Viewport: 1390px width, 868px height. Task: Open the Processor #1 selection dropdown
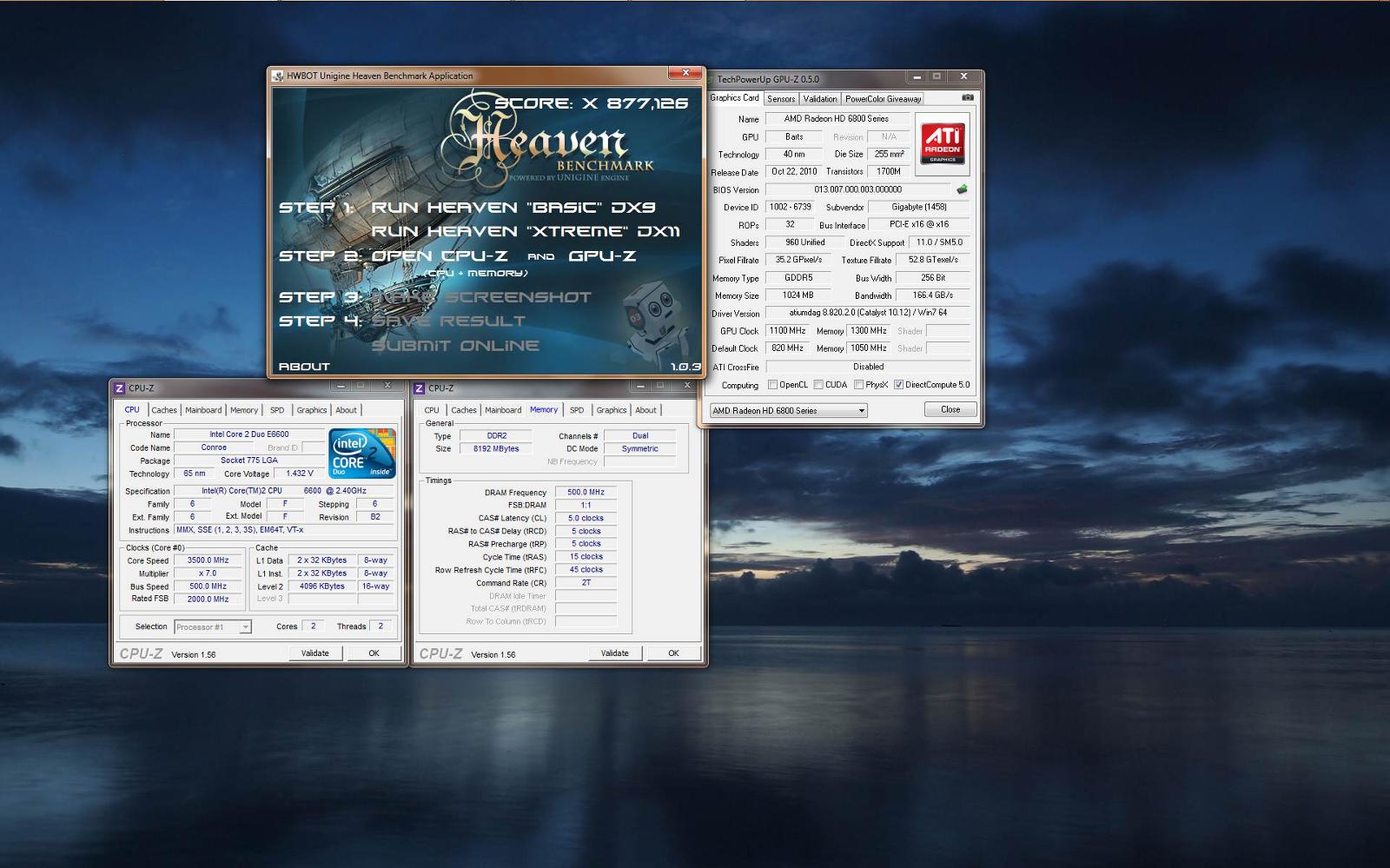click(213, 626)
